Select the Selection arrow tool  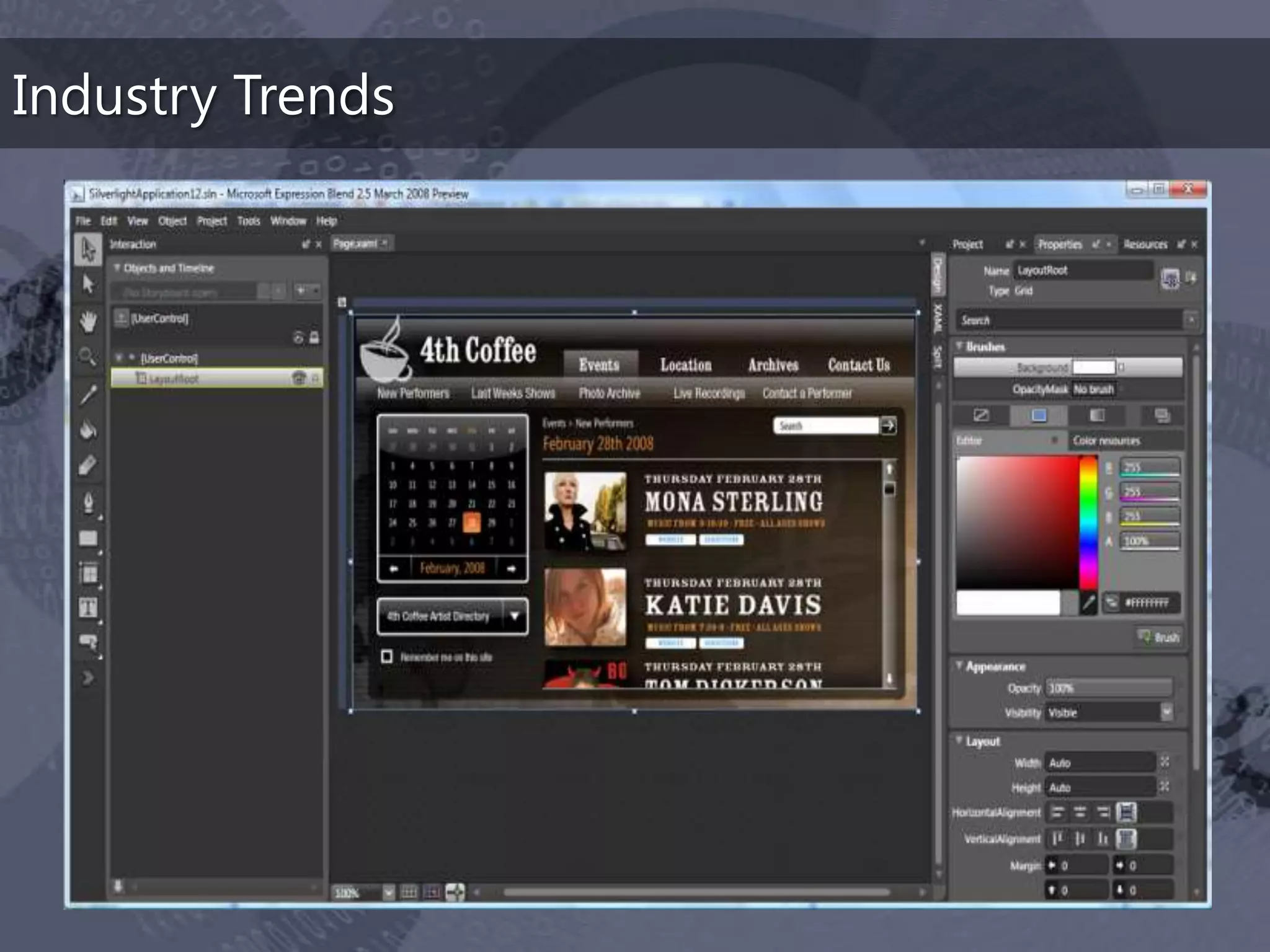pyautogui.click(x=89, y=250)
